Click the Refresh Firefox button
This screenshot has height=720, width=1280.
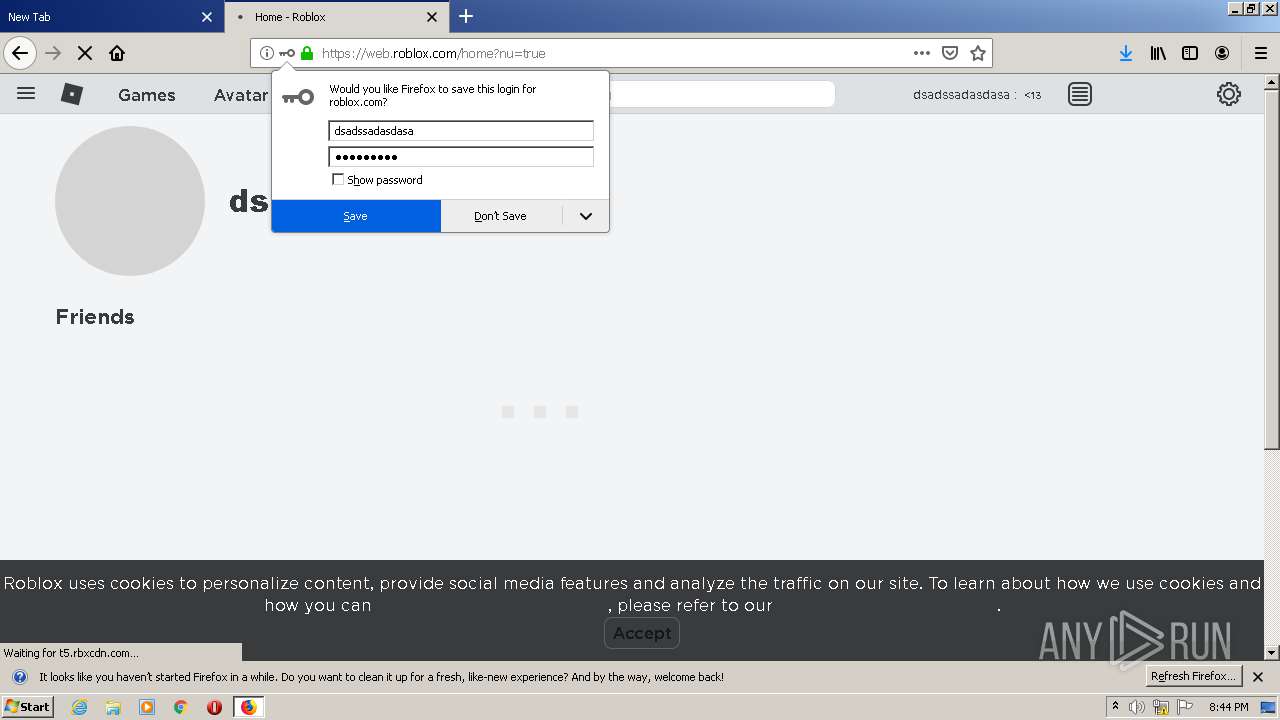pyautogui.click(x=1194, y=676)
